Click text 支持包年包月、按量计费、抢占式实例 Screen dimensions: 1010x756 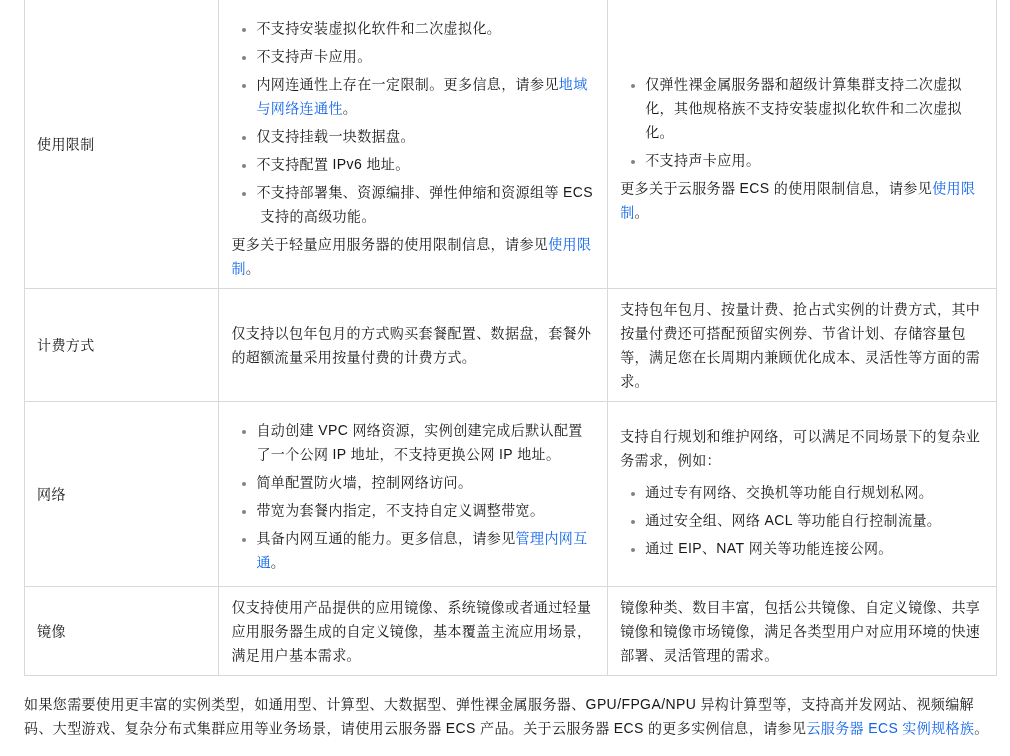[x=800, y=345]
